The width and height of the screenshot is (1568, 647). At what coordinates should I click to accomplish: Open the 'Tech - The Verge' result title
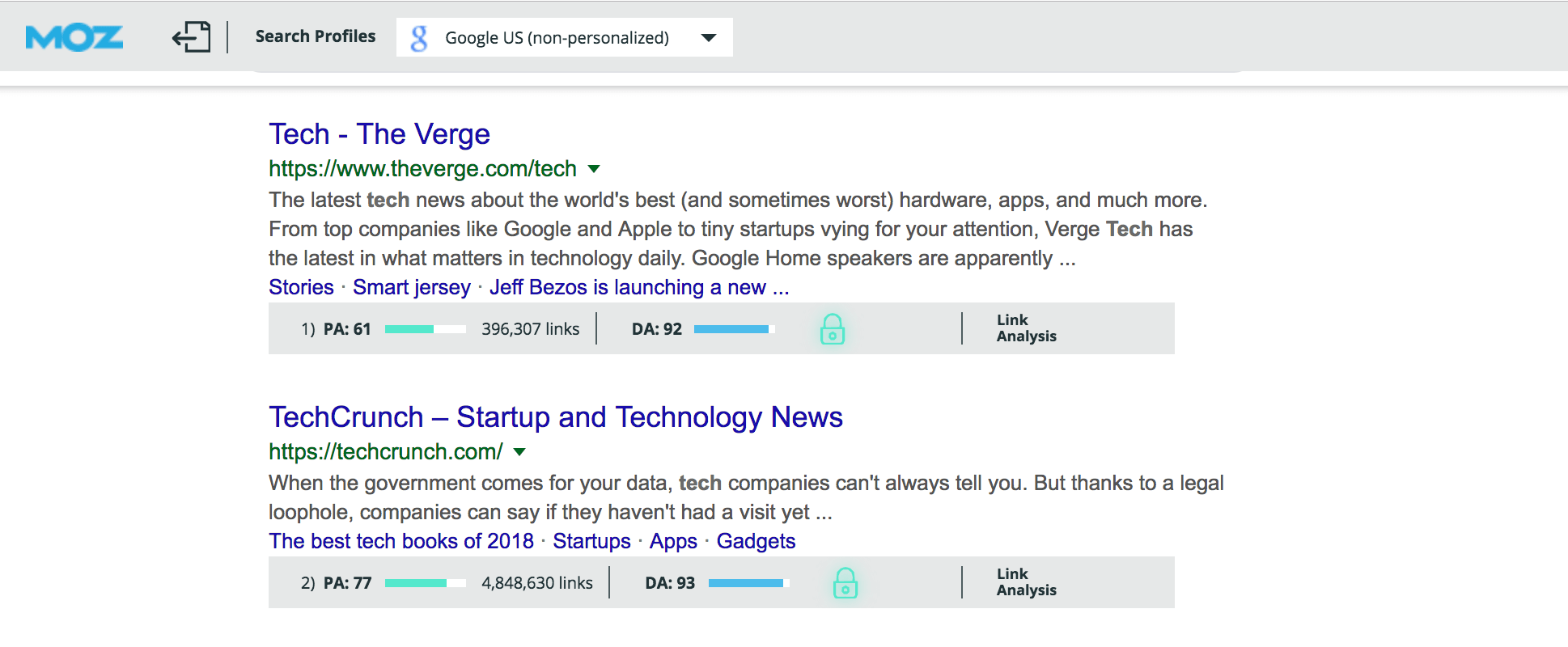click(x=379, y=134)
